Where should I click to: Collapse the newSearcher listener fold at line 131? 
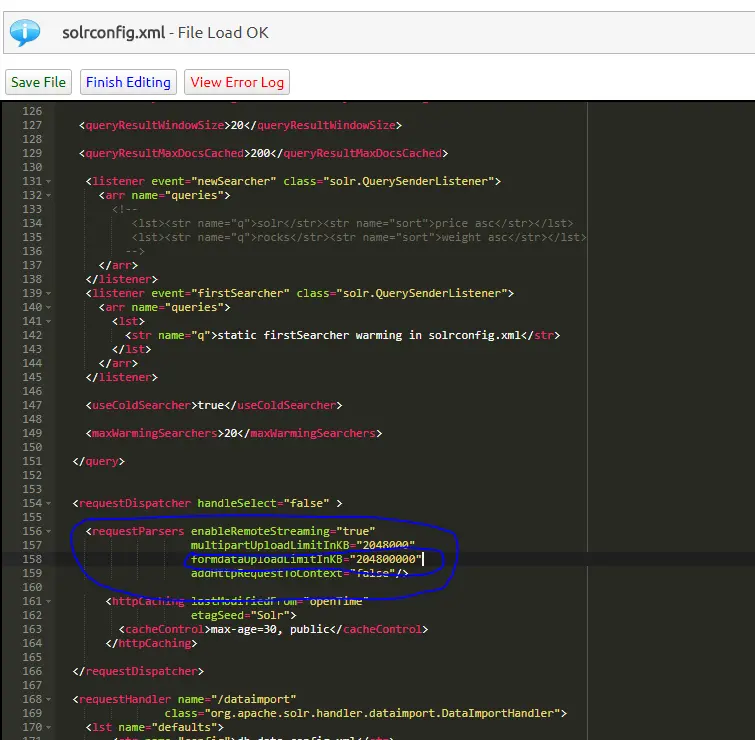pos(48,181)
